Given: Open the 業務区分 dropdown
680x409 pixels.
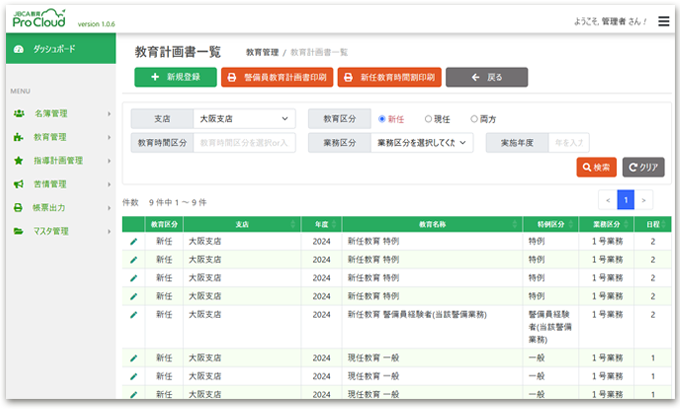Looking at the screenshot, I should [x=421, y=143].
